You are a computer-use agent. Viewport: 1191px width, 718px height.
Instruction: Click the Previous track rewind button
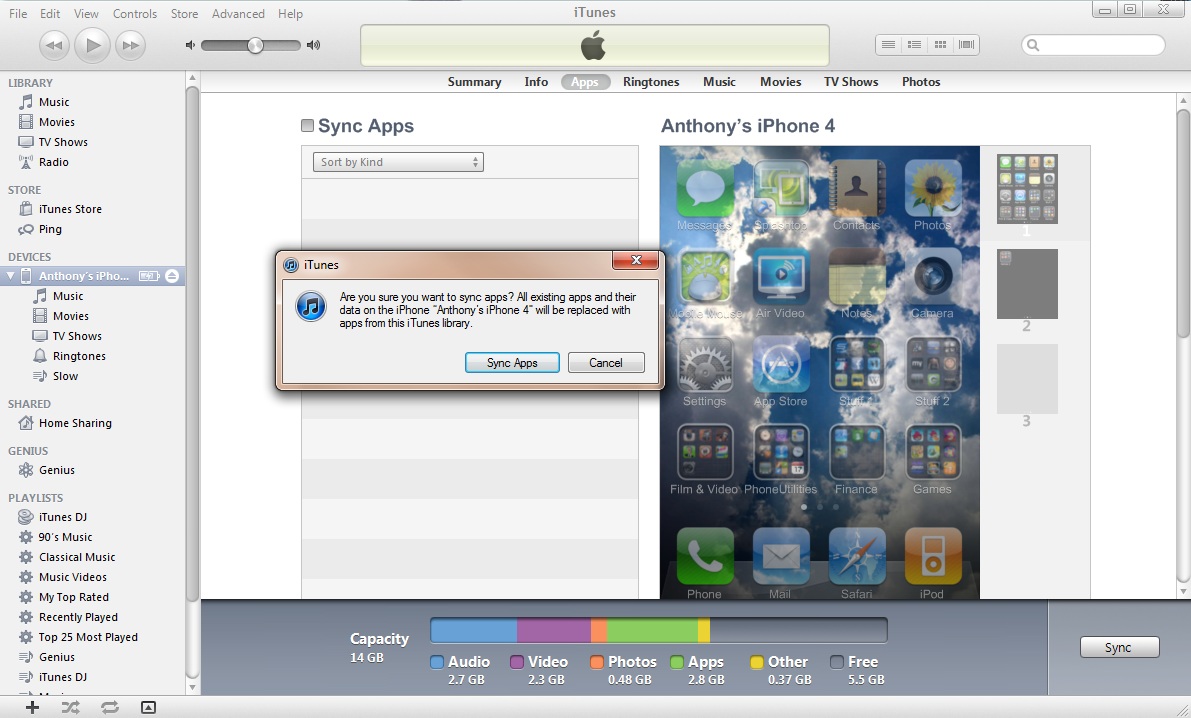coord(54,46)
